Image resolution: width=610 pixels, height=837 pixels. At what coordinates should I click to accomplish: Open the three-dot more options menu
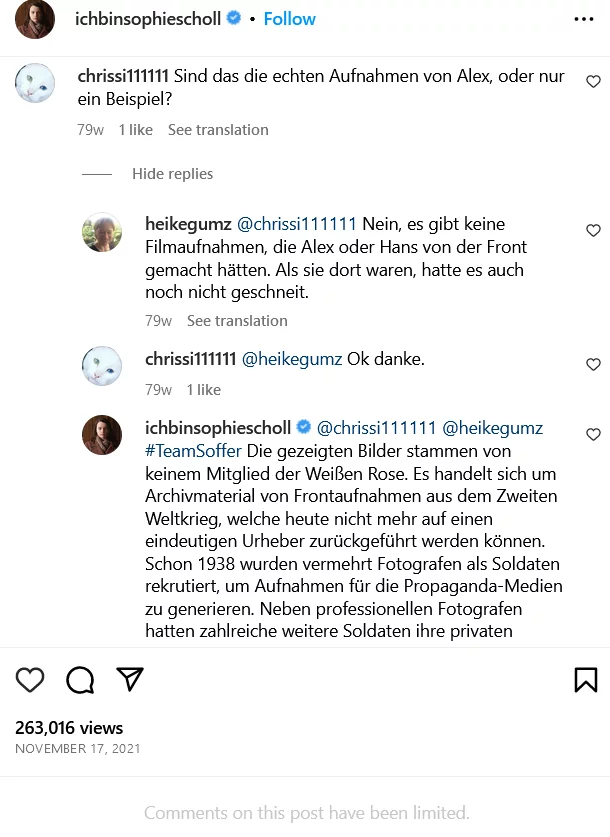coord(584,19)
